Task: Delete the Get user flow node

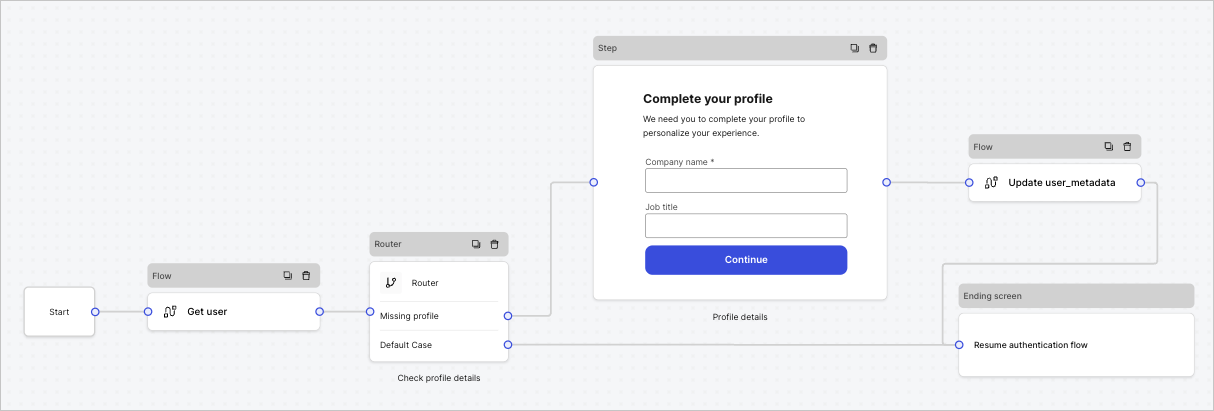Action: pos(306,275)
